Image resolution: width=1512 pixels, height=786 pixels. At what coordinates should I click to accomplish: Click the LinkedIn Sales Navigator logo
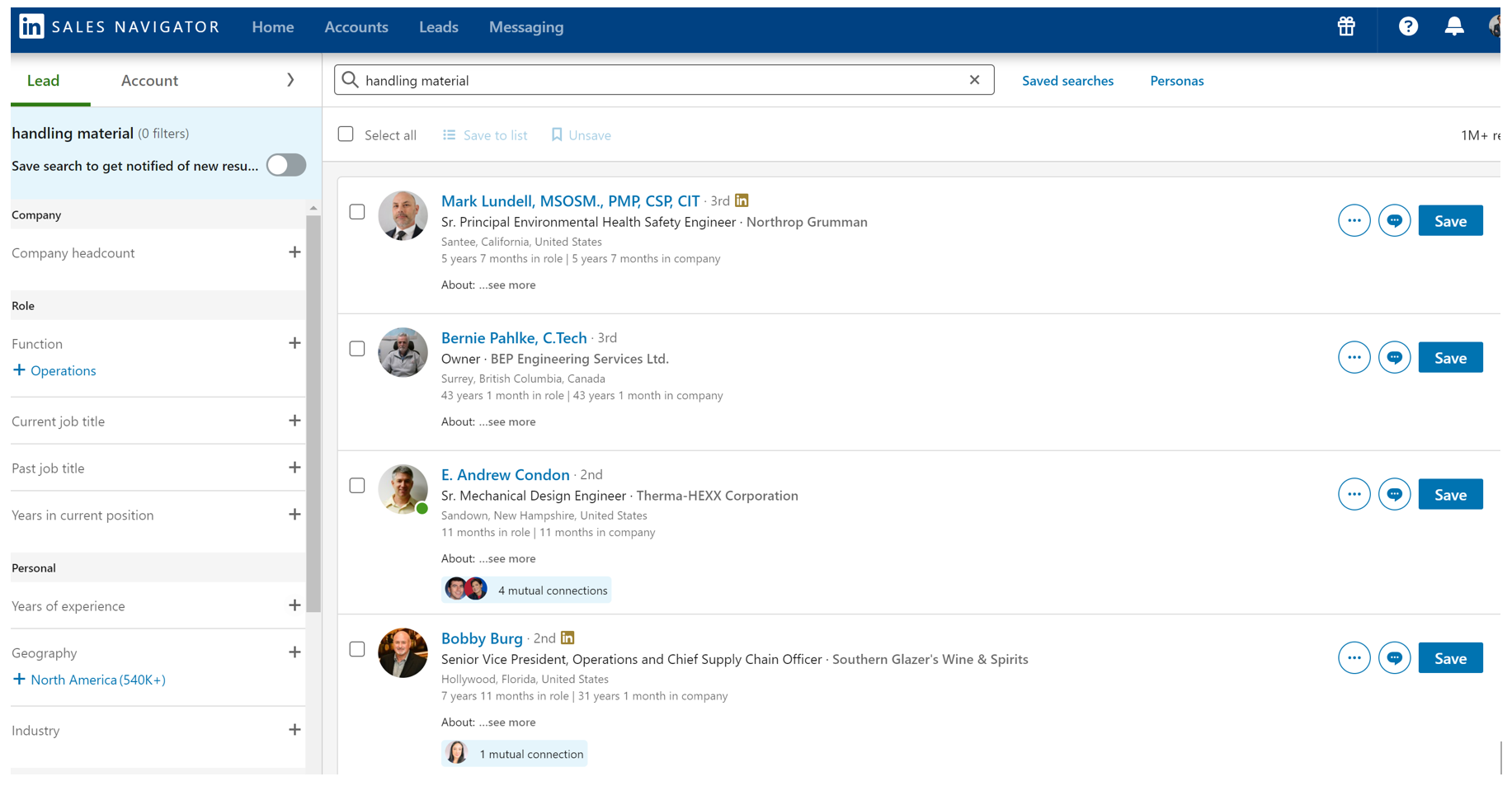(x=120, y=26)
